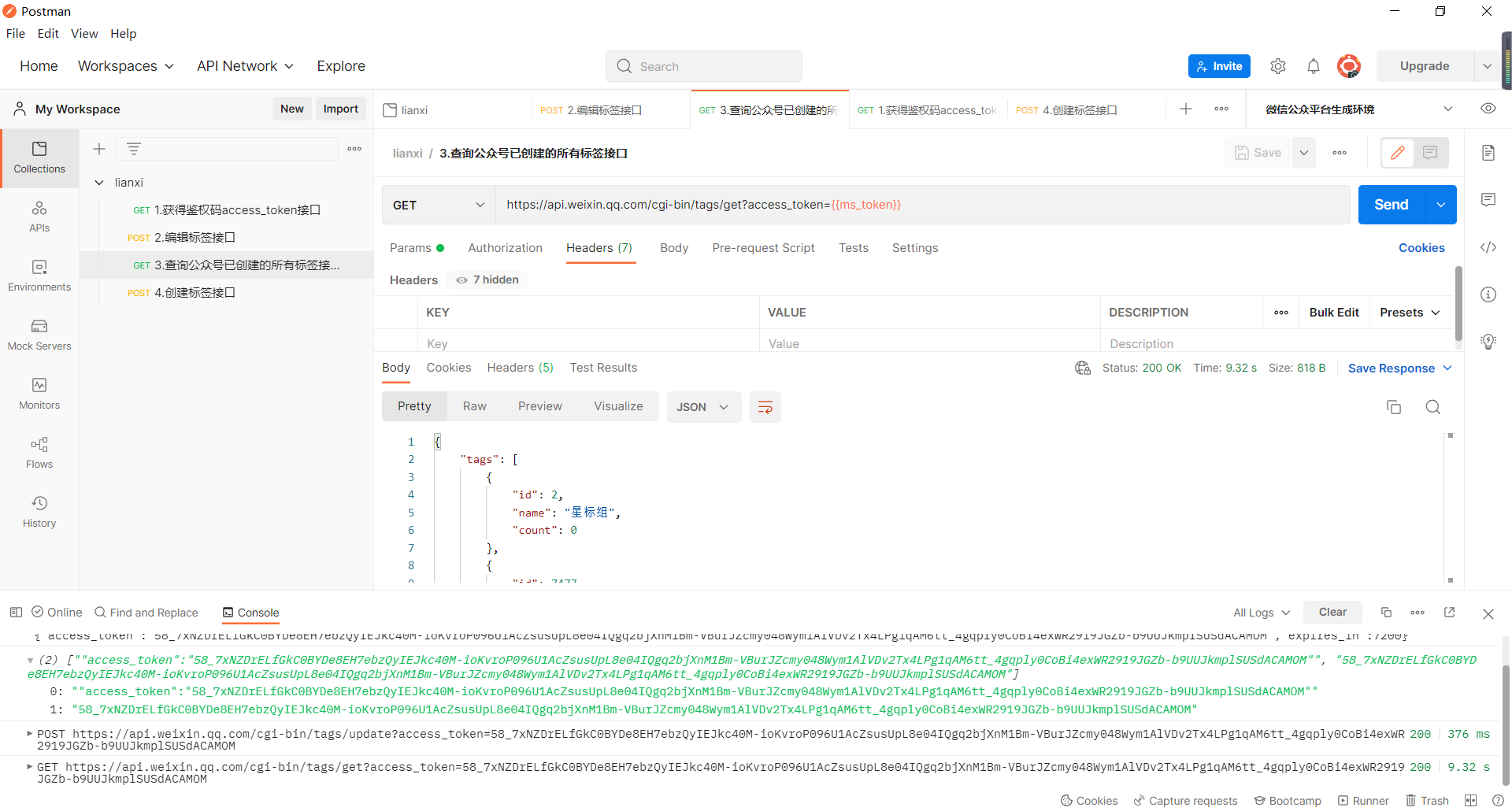Open the View menu
This screenshot has height=811, width=1512.
pos(84,33)
